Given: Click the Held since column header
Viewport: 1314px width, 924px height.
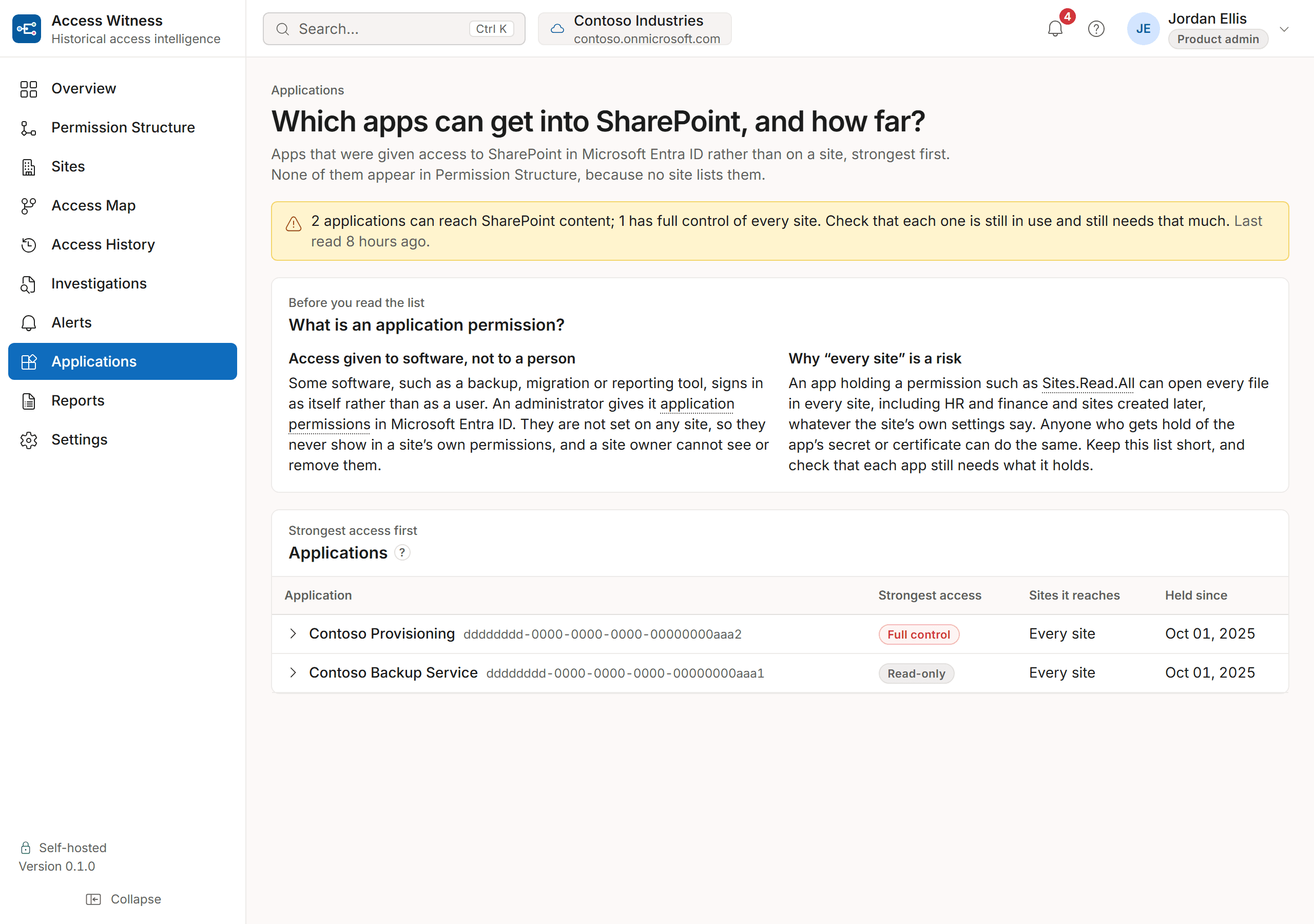Looking at the screenshot, I should click(1196, 595).
